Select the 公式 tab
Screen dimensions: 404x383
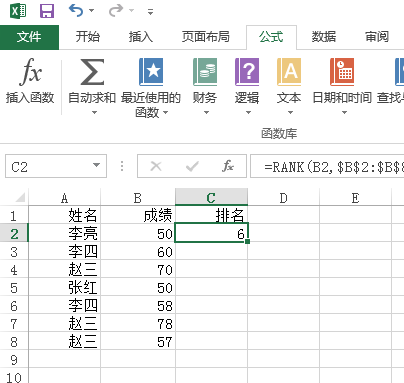tap(271, 37)
